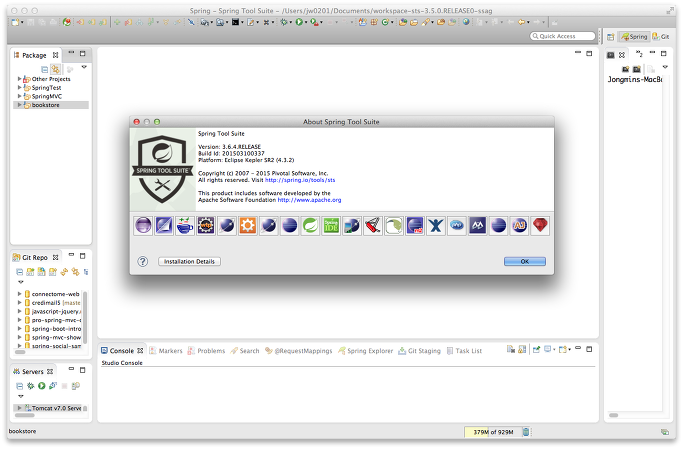Click the Installation Details button

pos(189,261)
